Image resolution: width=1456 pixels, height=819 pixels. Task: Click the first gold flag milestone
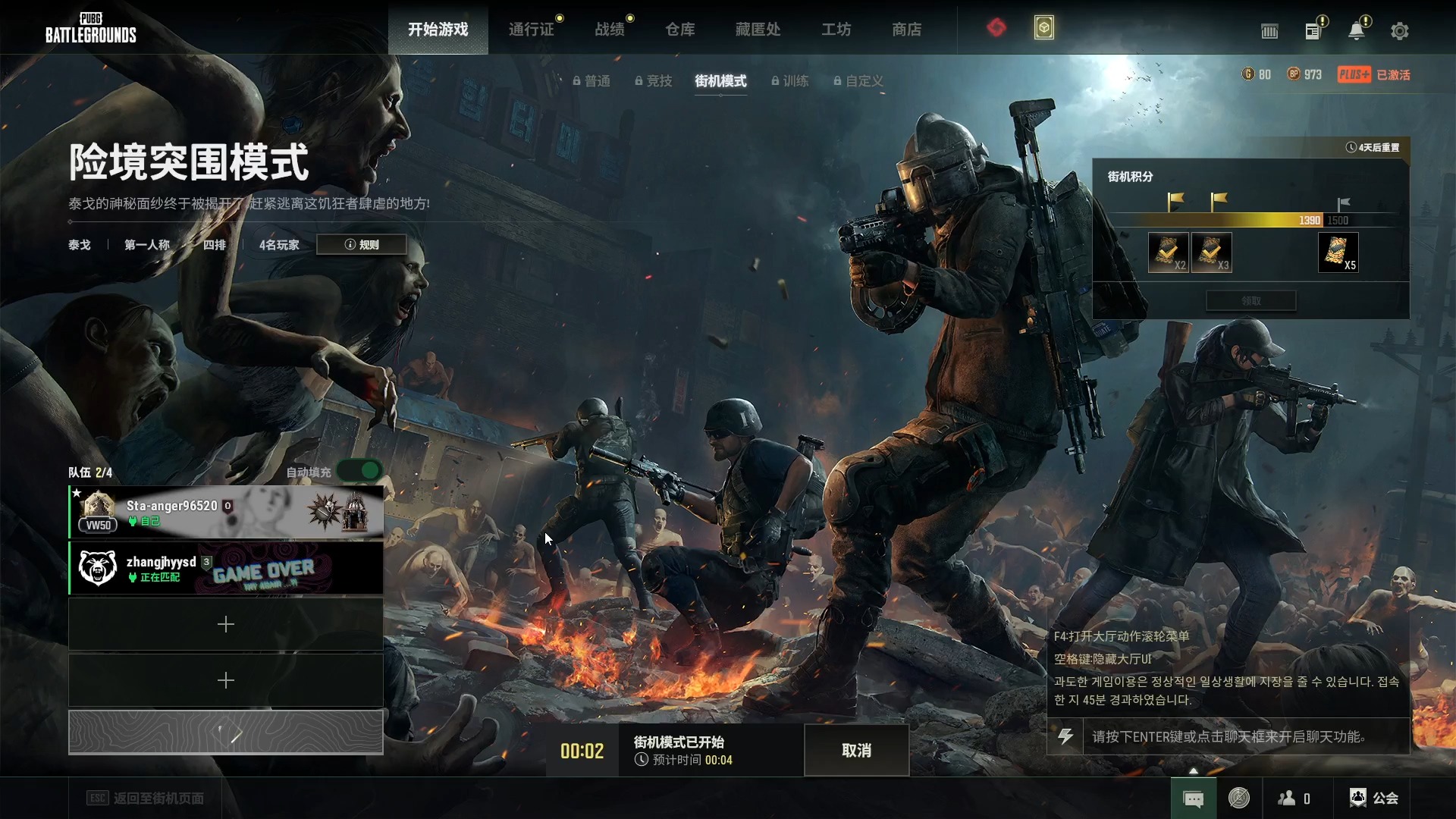(x=1176, y=202)
